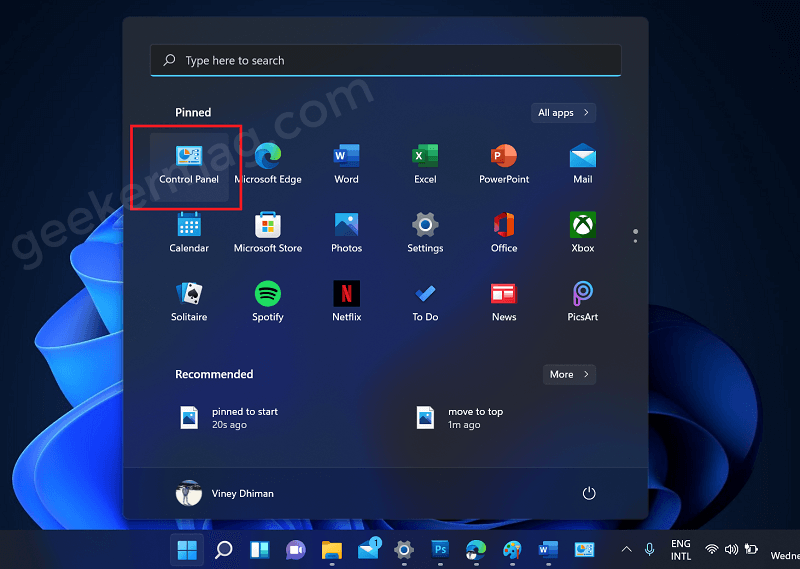
Task: Switch to Edge on the taskbar
Action: [476, 550]
